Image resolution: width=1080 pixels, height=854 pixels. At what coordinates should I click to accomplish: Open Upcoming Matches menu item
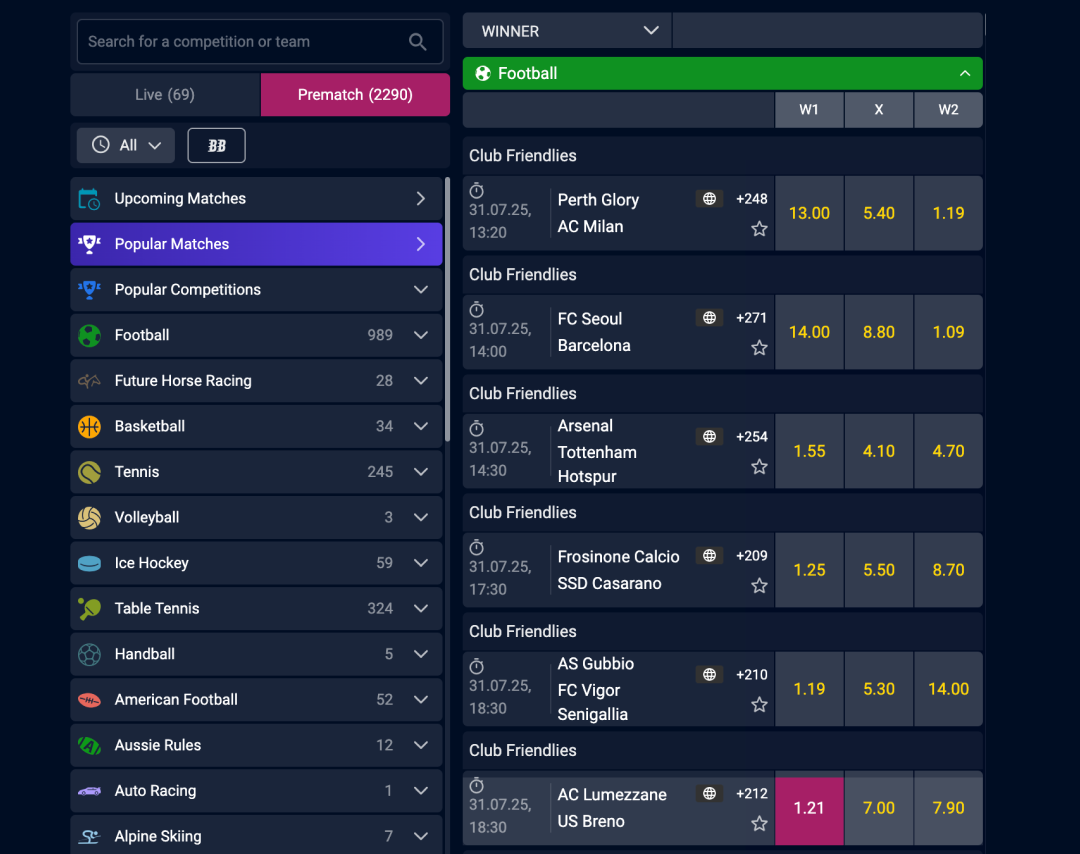click(x=256, y=199)
